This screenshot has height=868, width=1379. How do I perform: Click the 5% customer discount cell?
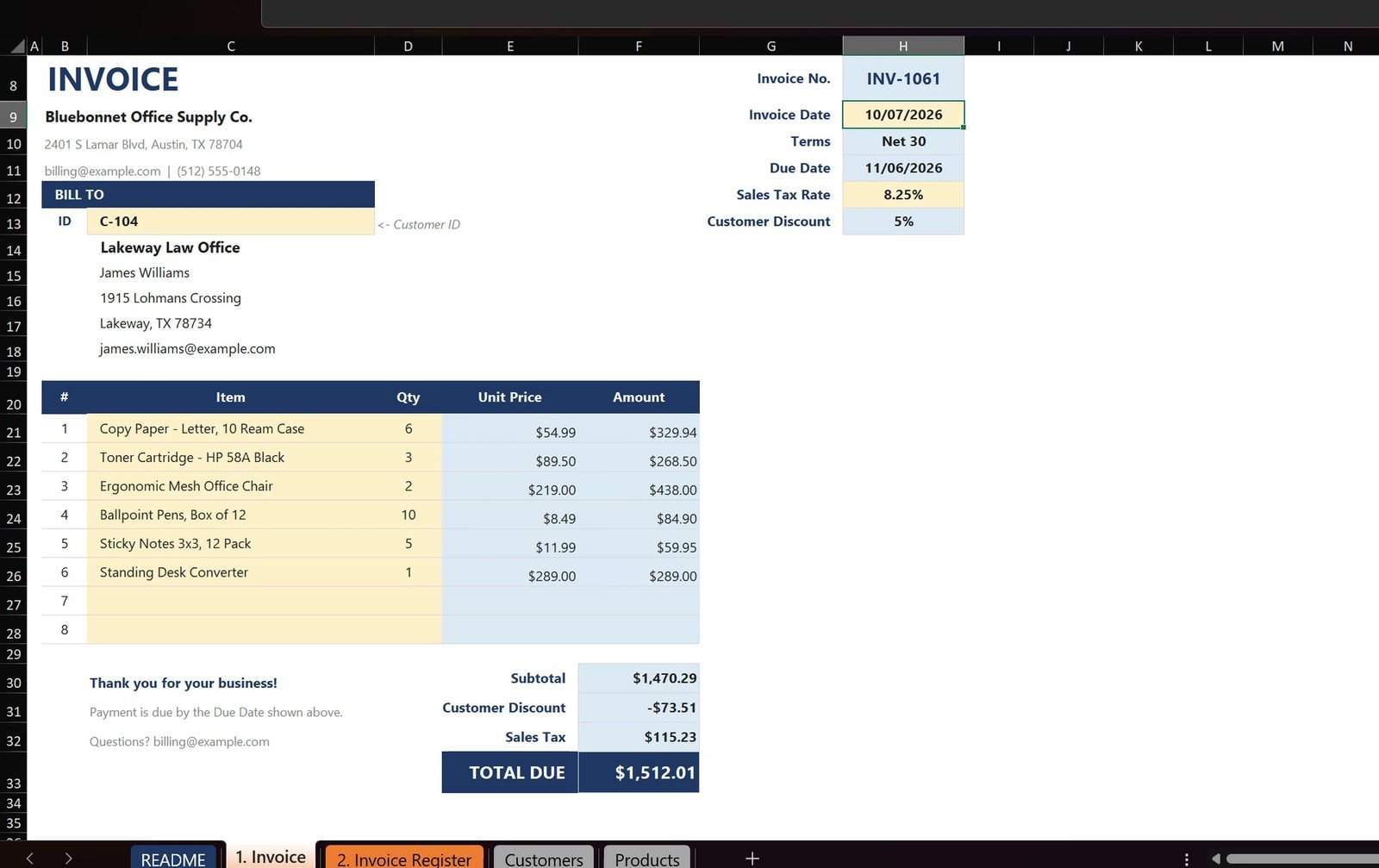pos(903,222)
